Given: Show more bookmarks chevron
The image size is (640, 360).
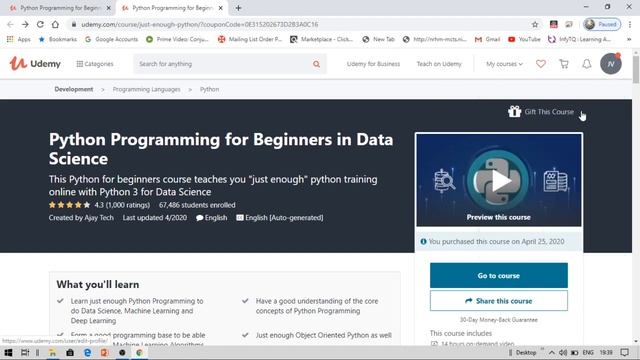Looking at the screenshot, I should (x=629, y=39).
